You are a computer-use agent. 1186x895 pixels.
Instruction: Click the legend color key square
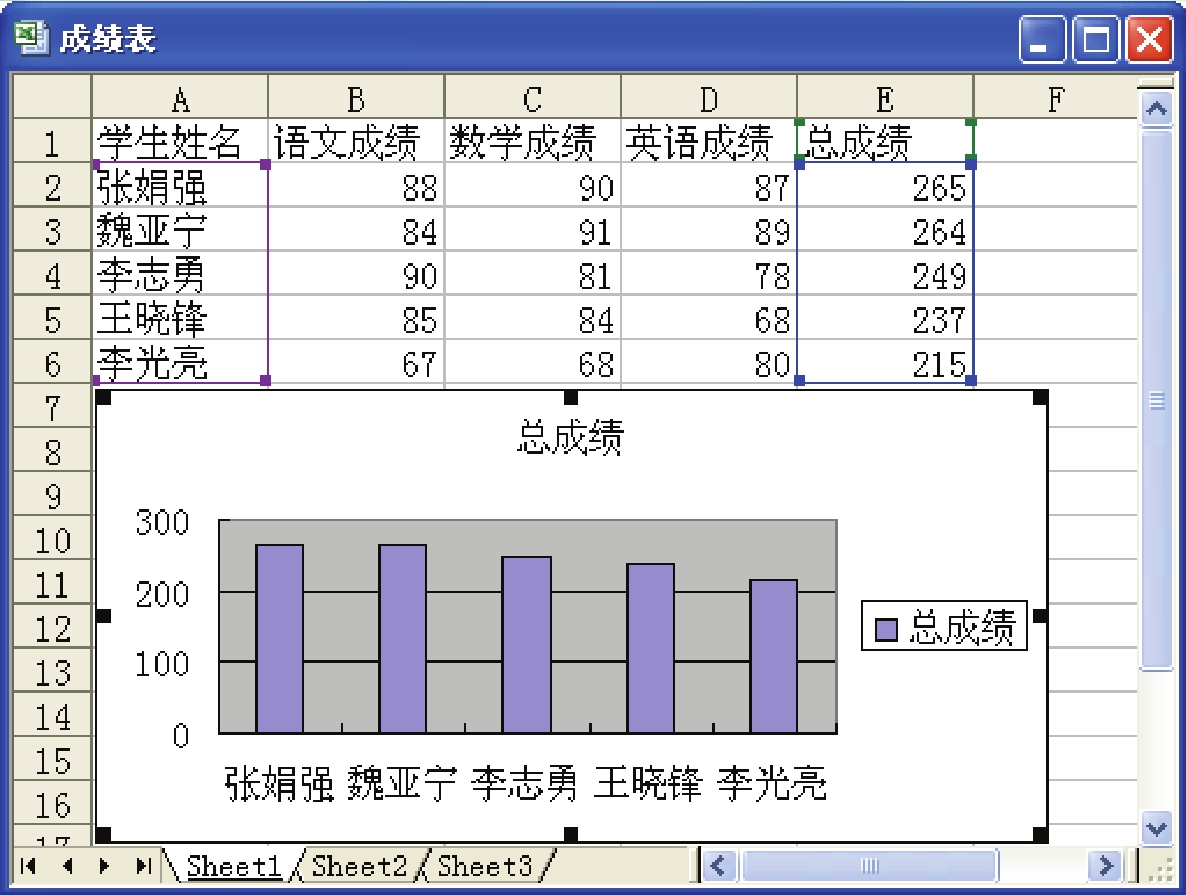tap(886, 629)
